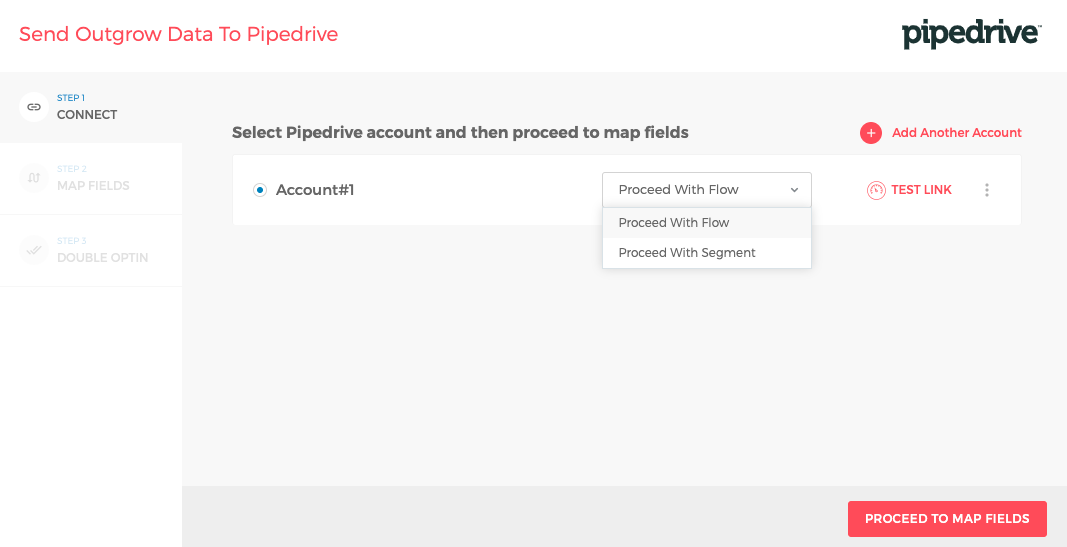
Task: Click the Account#1 label
Action: point(315,190)
